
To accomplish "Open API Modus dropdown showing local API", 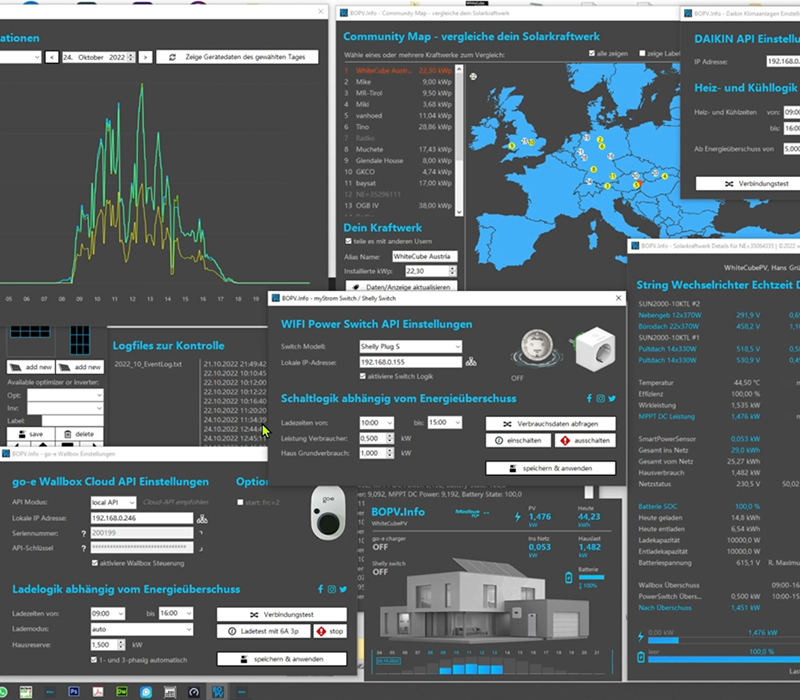I will click(x=113, y=503).
